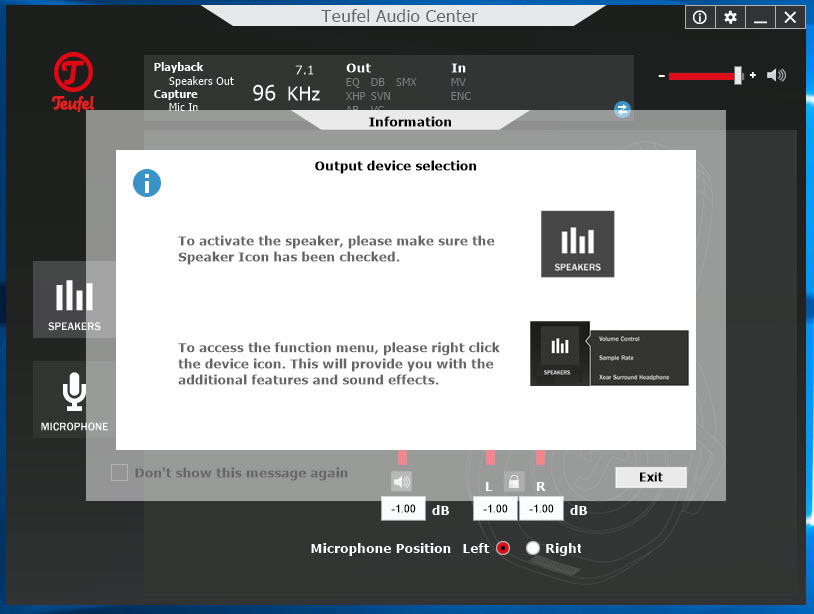Click the right channel -1.00 dB field

coord(541,509)
